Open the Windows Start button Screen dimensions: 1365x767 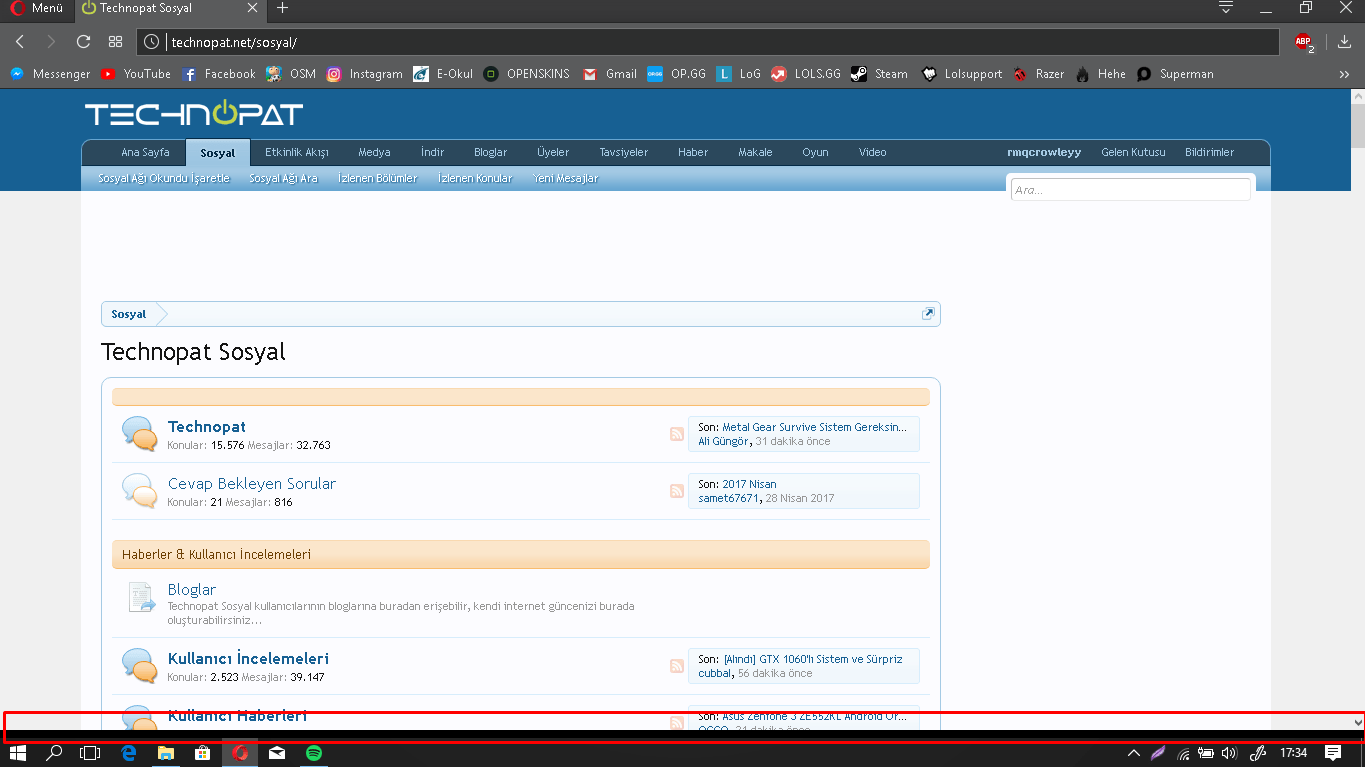coord(18,753)
